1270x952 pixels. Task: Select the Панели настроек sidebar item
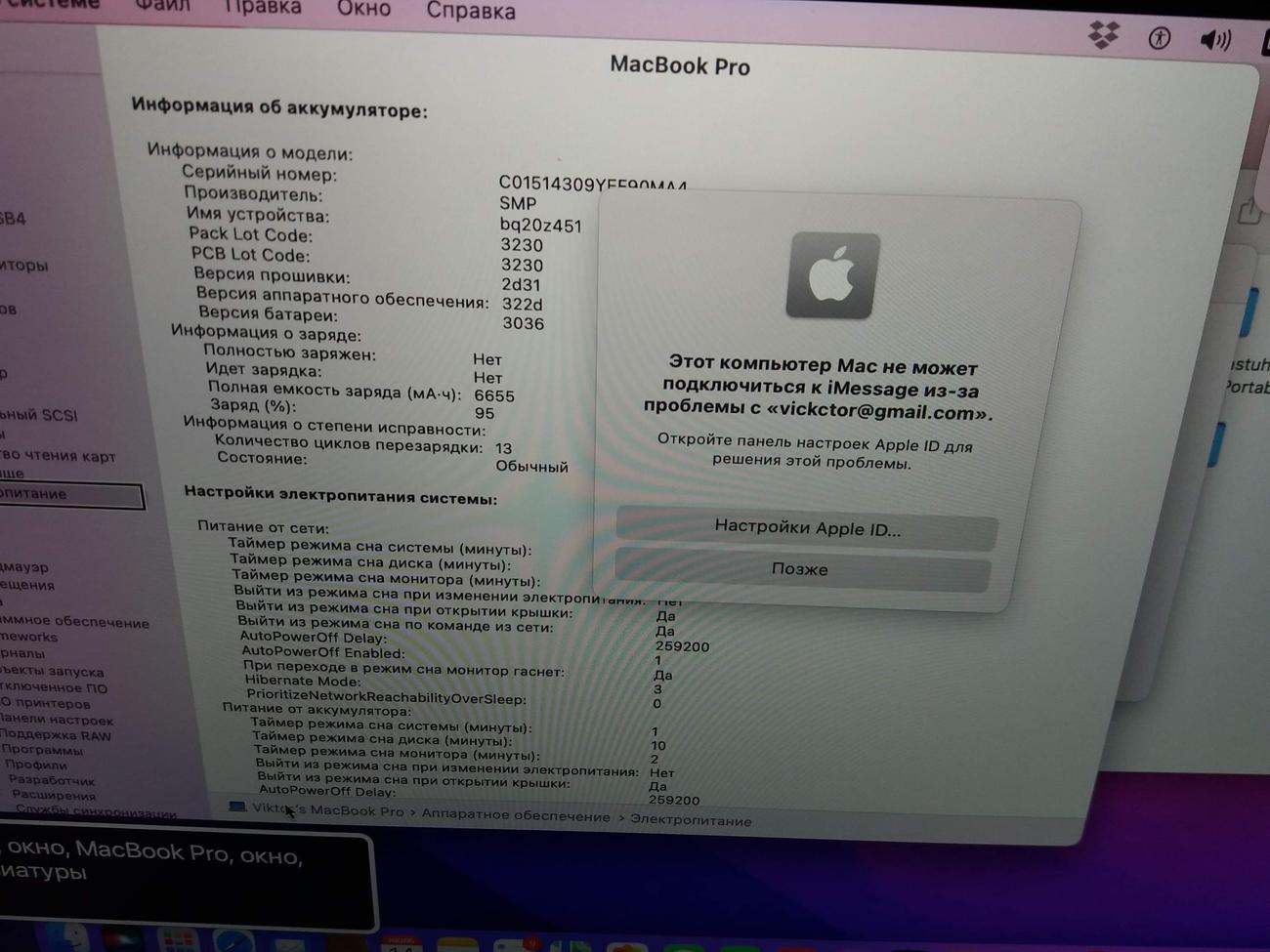click(57, 720)
